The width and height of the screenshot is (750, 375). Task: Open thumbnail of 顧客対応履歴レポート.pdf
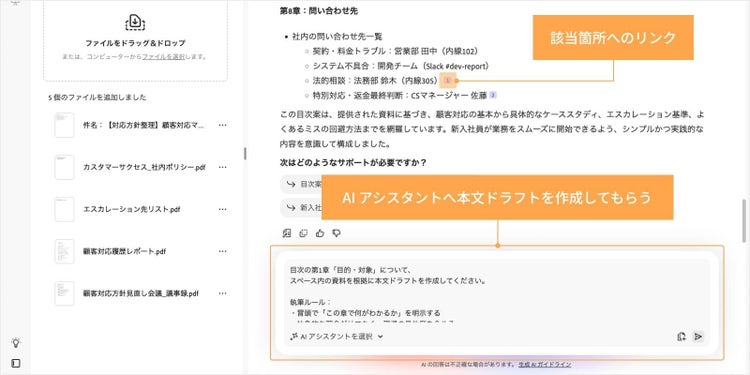click(64, 252)
